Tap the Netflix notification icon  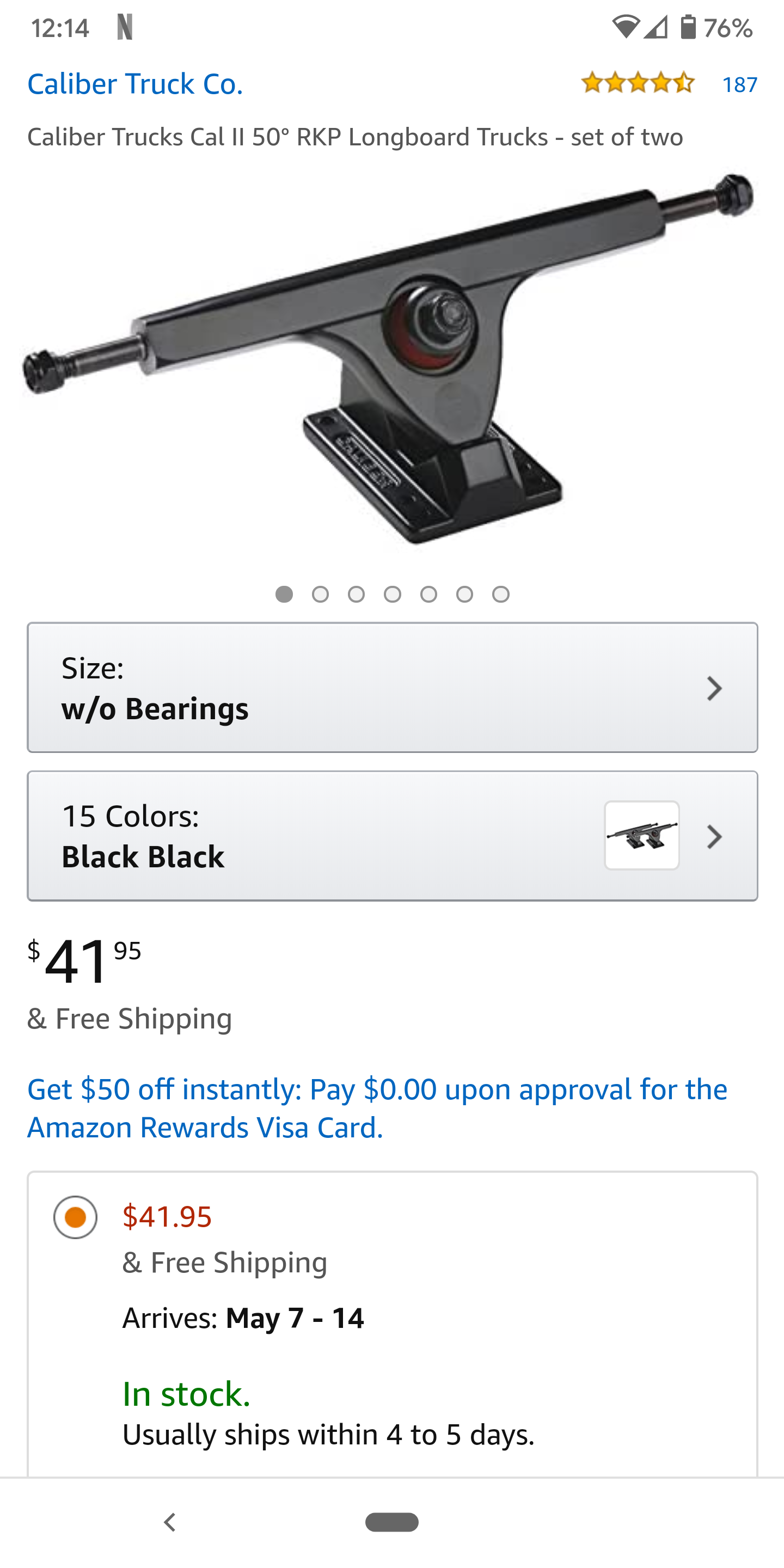pos(125,28)
